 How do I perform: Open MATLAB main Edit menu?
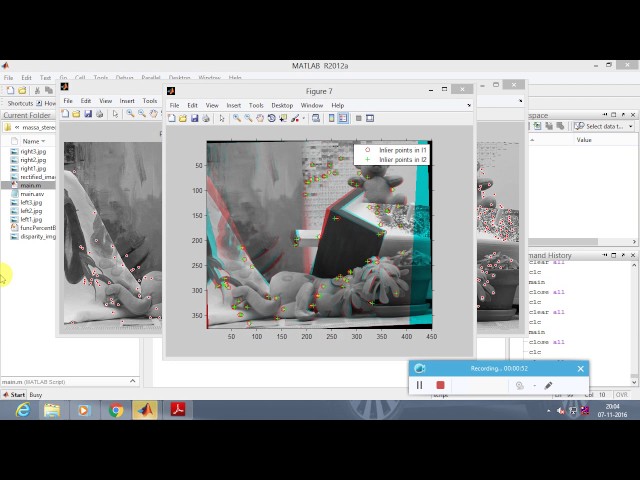pos(27,78)
